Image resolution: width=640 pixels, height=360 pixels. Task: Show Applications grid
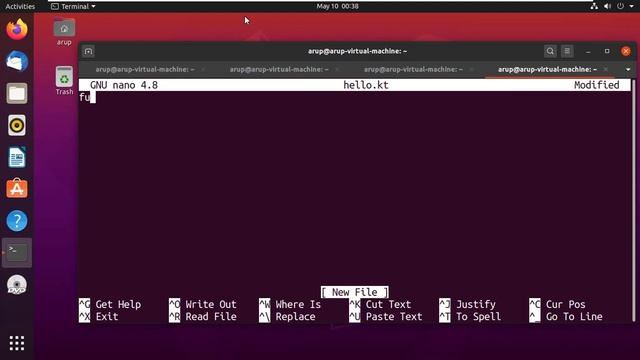[x=17, y=343]
